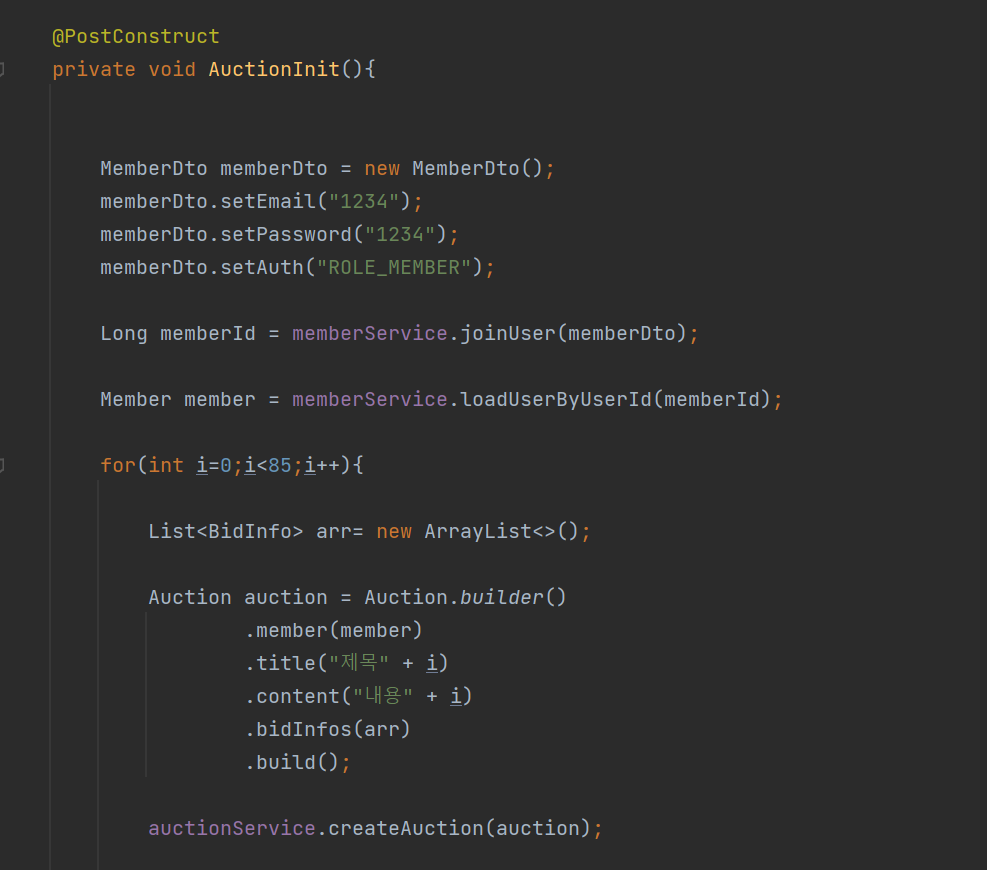Click the "제목" string literal
Screen dimensions: 987x870
click(359, 664)
